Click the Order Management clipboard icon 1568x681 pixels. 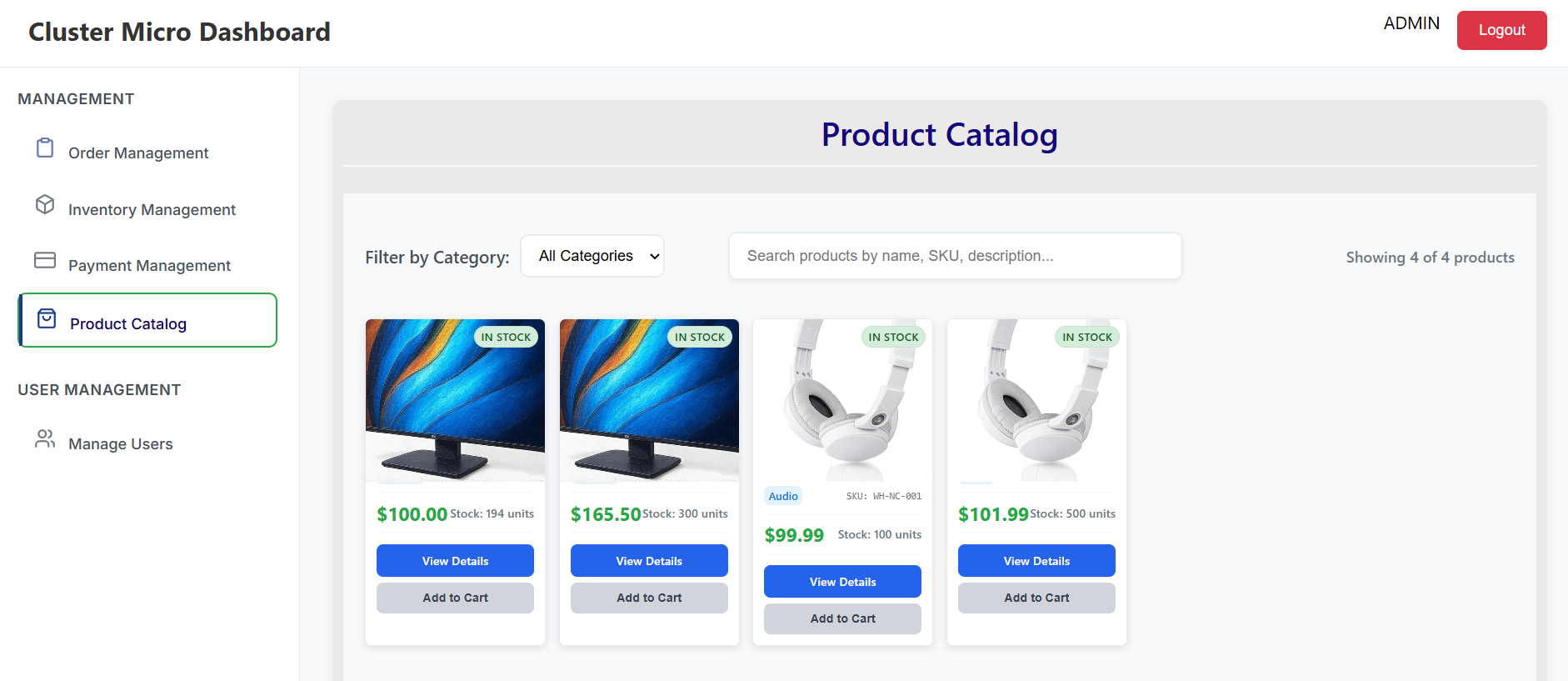click(44, 148)
